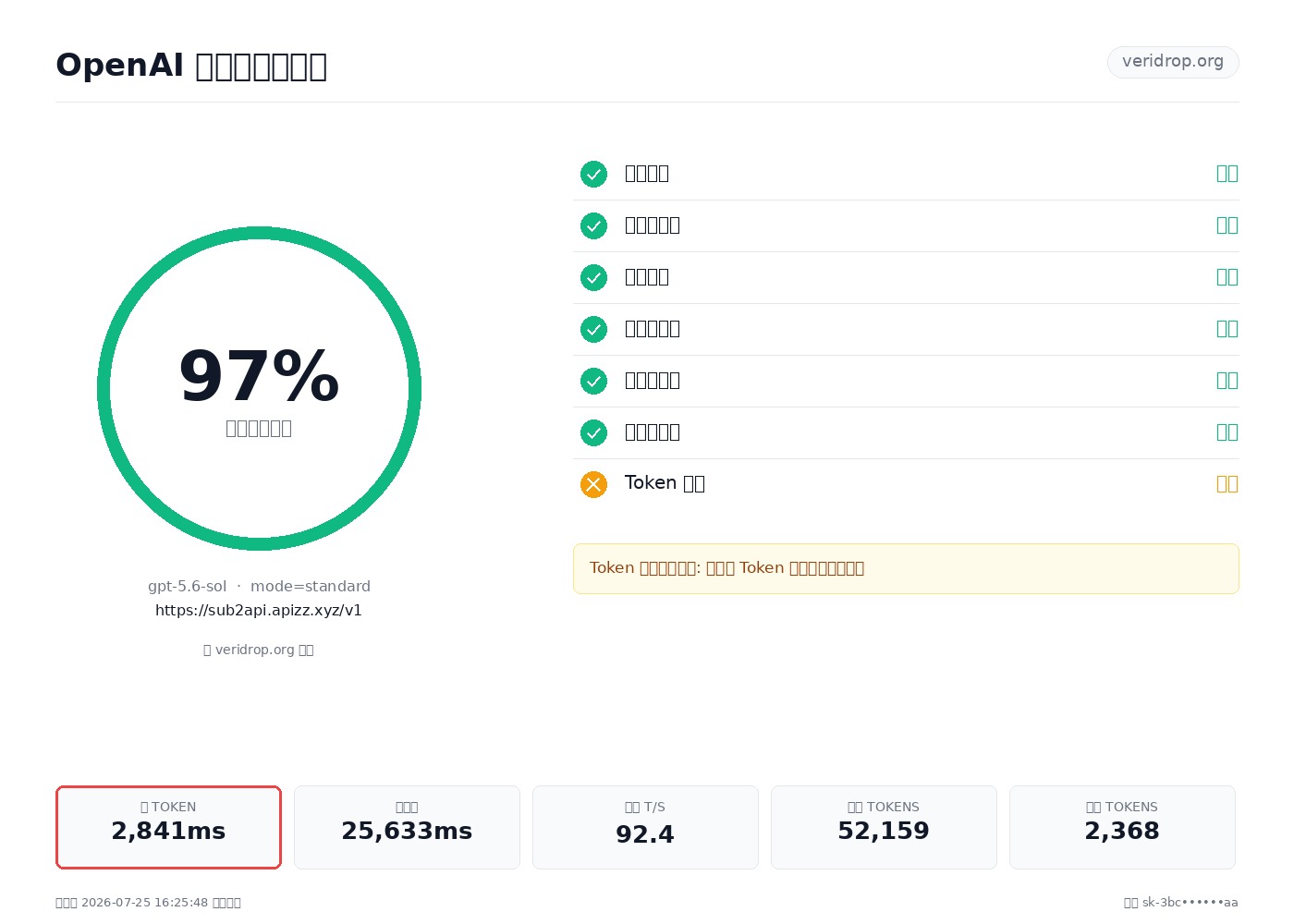Click the green checkmark icon in the second check row
The image size is (1294, 924).
(x=593, y=225)
